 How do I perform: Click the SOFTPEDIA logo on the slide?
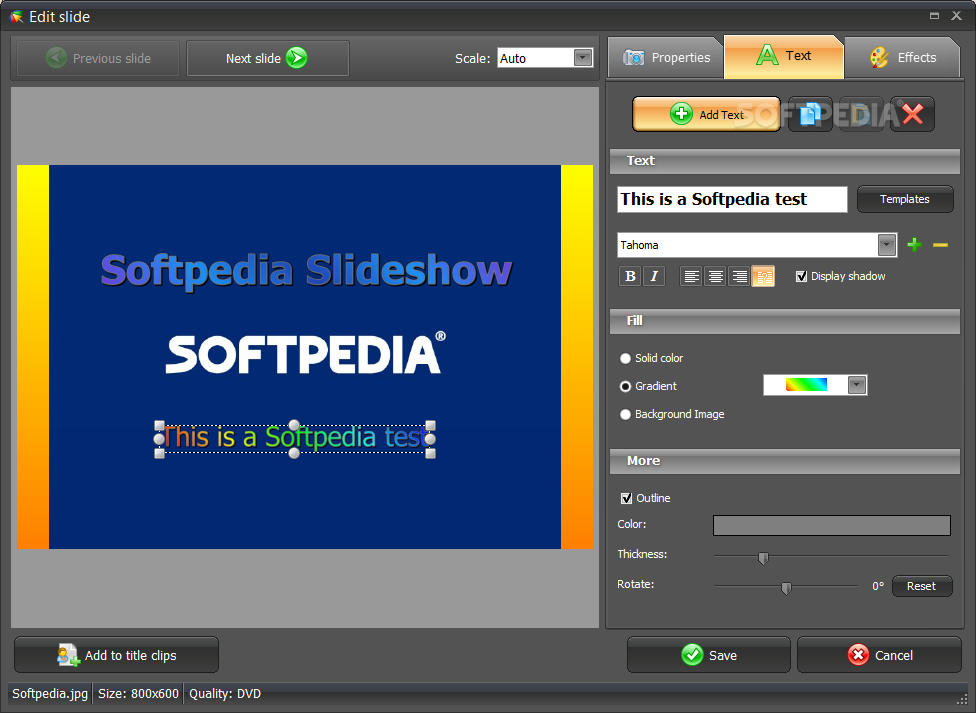306,353
